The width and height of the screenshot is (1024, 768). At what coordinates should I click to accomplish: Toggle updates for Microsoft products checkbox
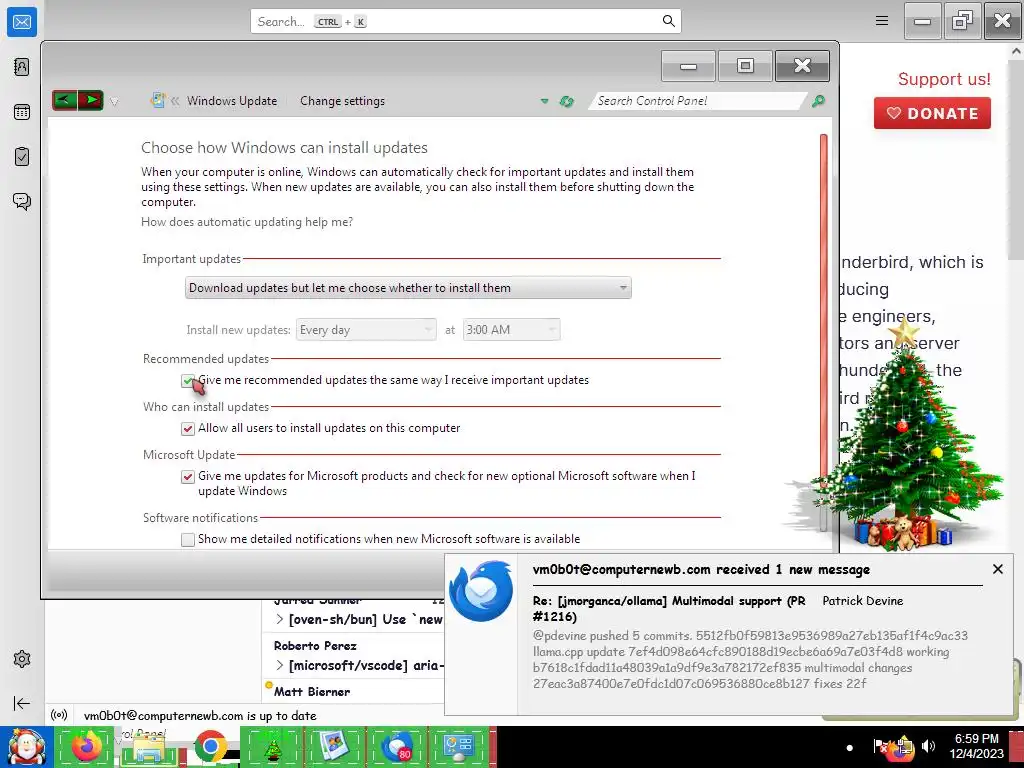point(188,477)
